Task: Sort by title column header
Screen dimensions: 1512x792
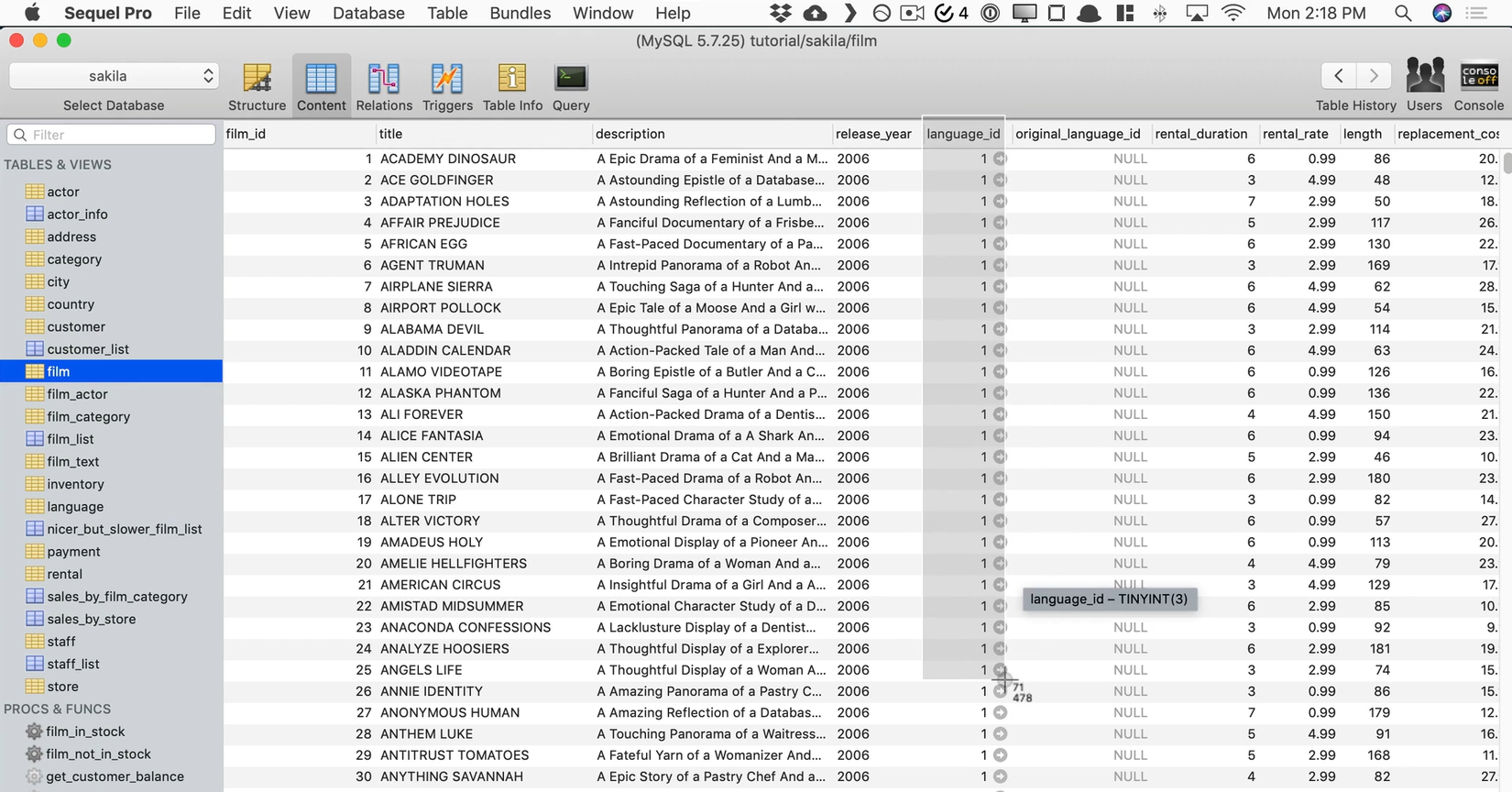Action: (x=483, y=134)
